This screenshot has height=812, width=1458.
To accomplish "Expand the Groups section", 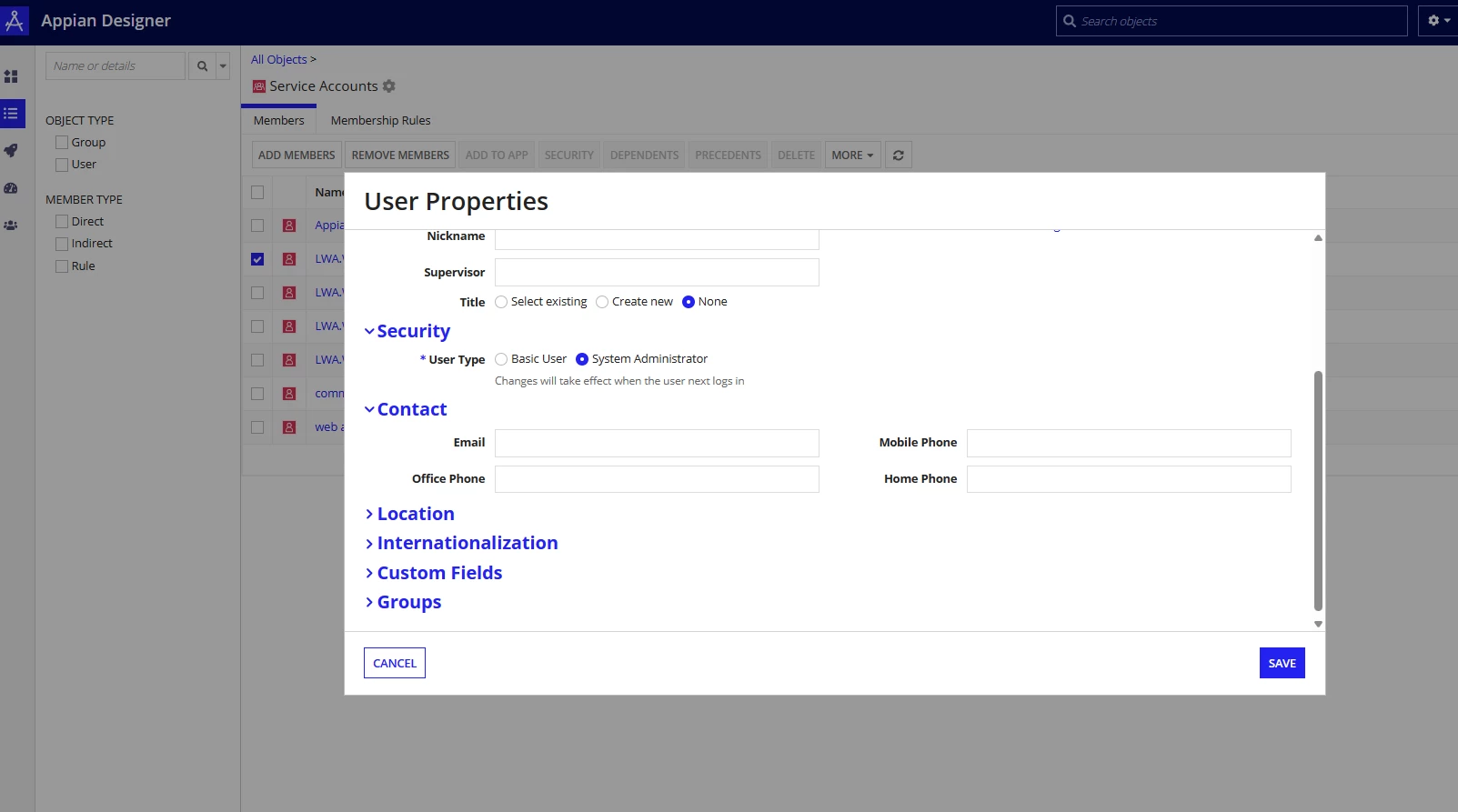I will pos(403,602).
